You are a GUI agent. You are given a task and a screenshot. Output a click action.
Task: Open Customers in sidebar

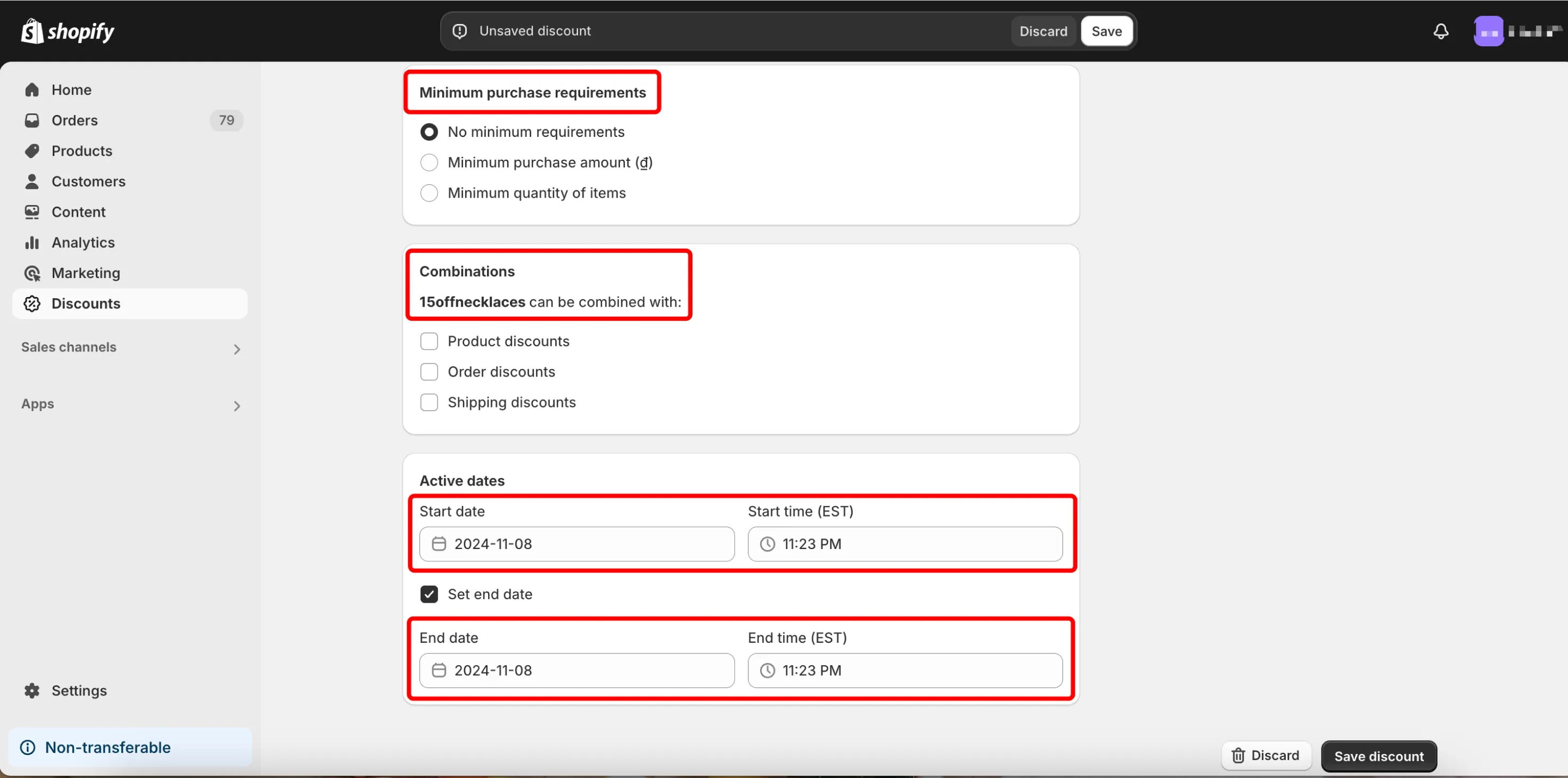click(130, 182)
